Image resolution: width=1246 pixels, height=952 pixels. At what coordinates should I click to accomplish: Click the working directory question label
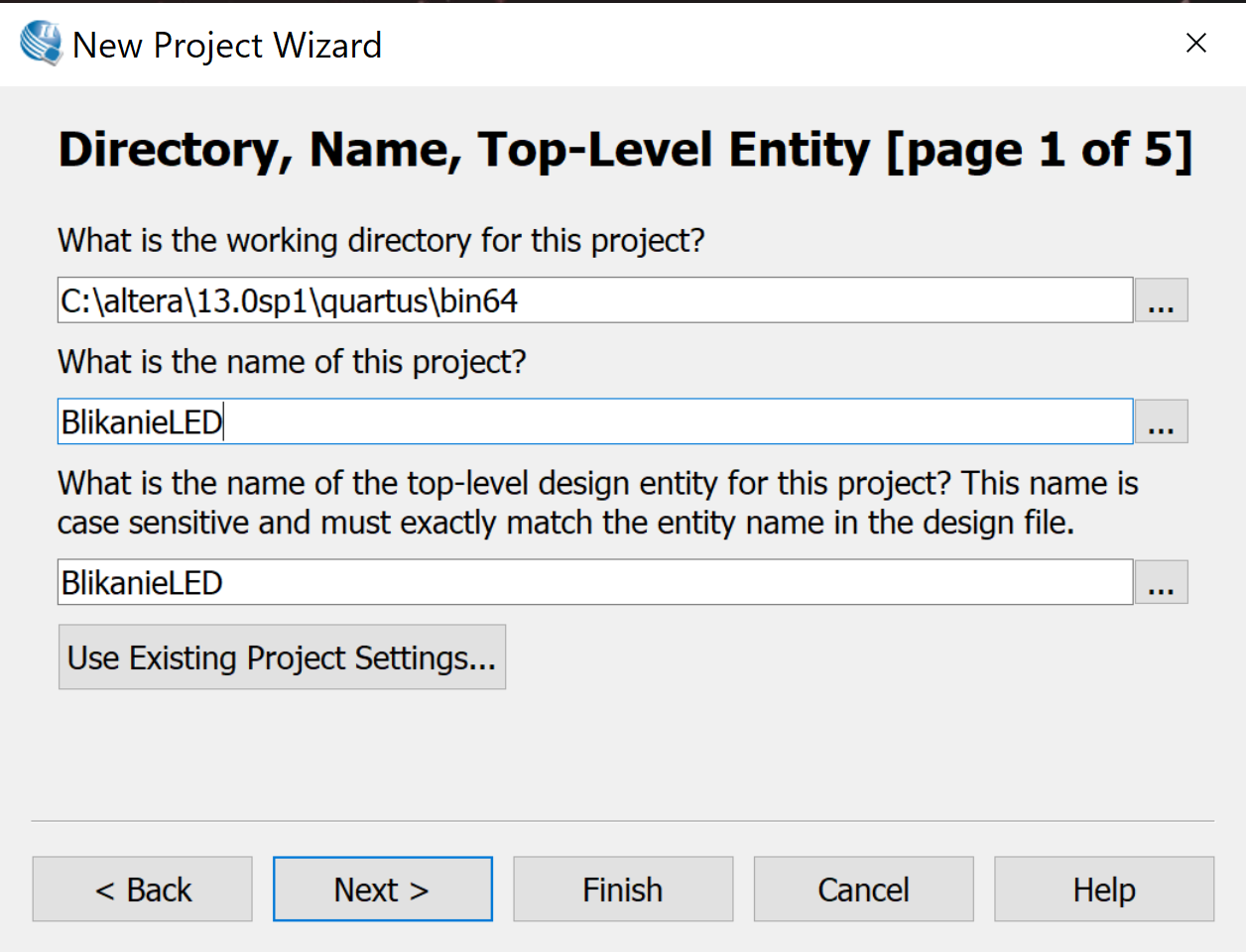(381, 241)
